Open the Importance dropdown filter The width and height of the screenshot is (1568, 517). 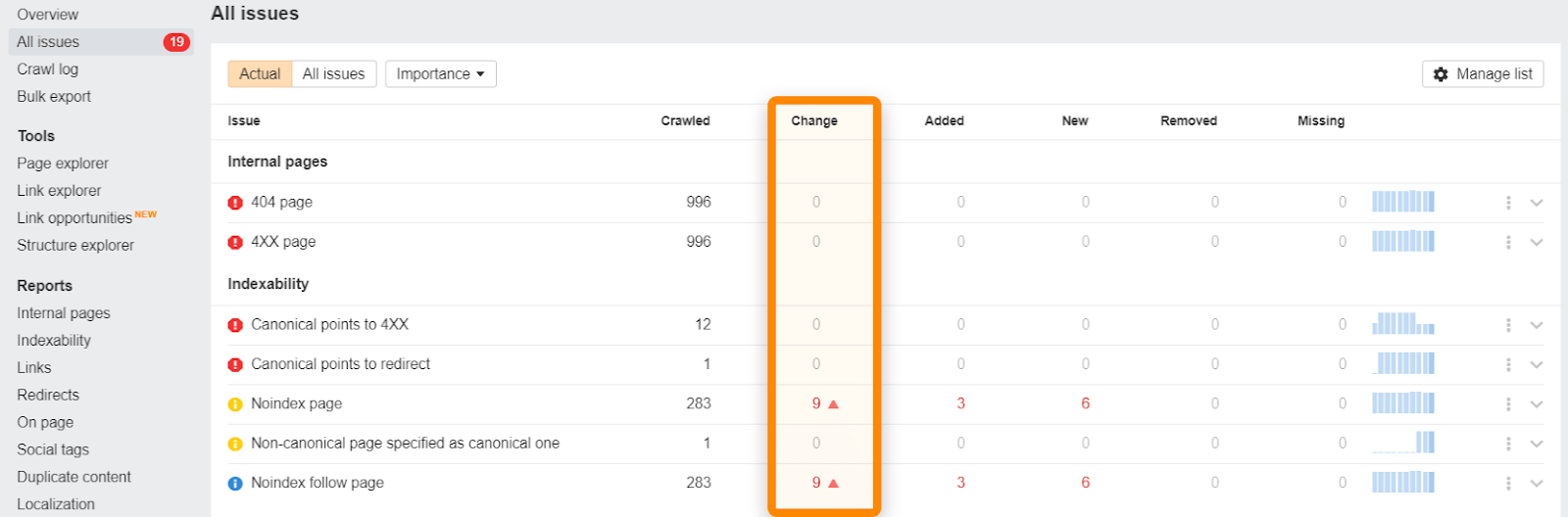[x=440, y=74]
